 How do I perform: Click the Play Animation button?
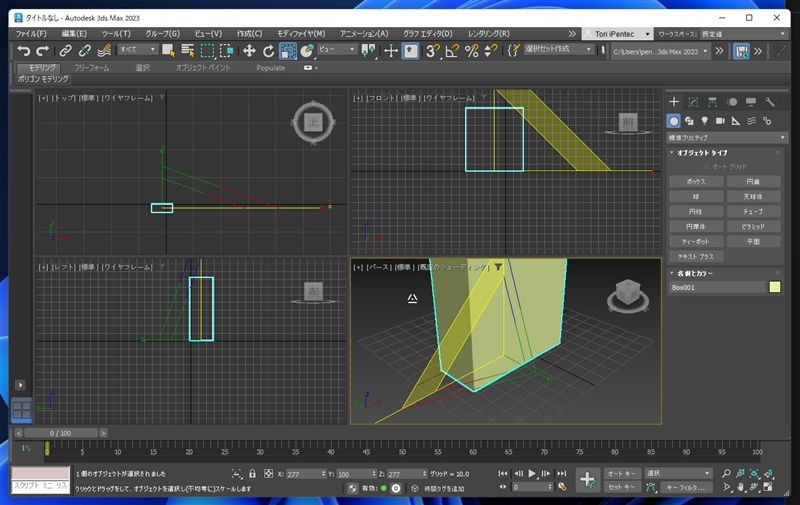[532, 473]
